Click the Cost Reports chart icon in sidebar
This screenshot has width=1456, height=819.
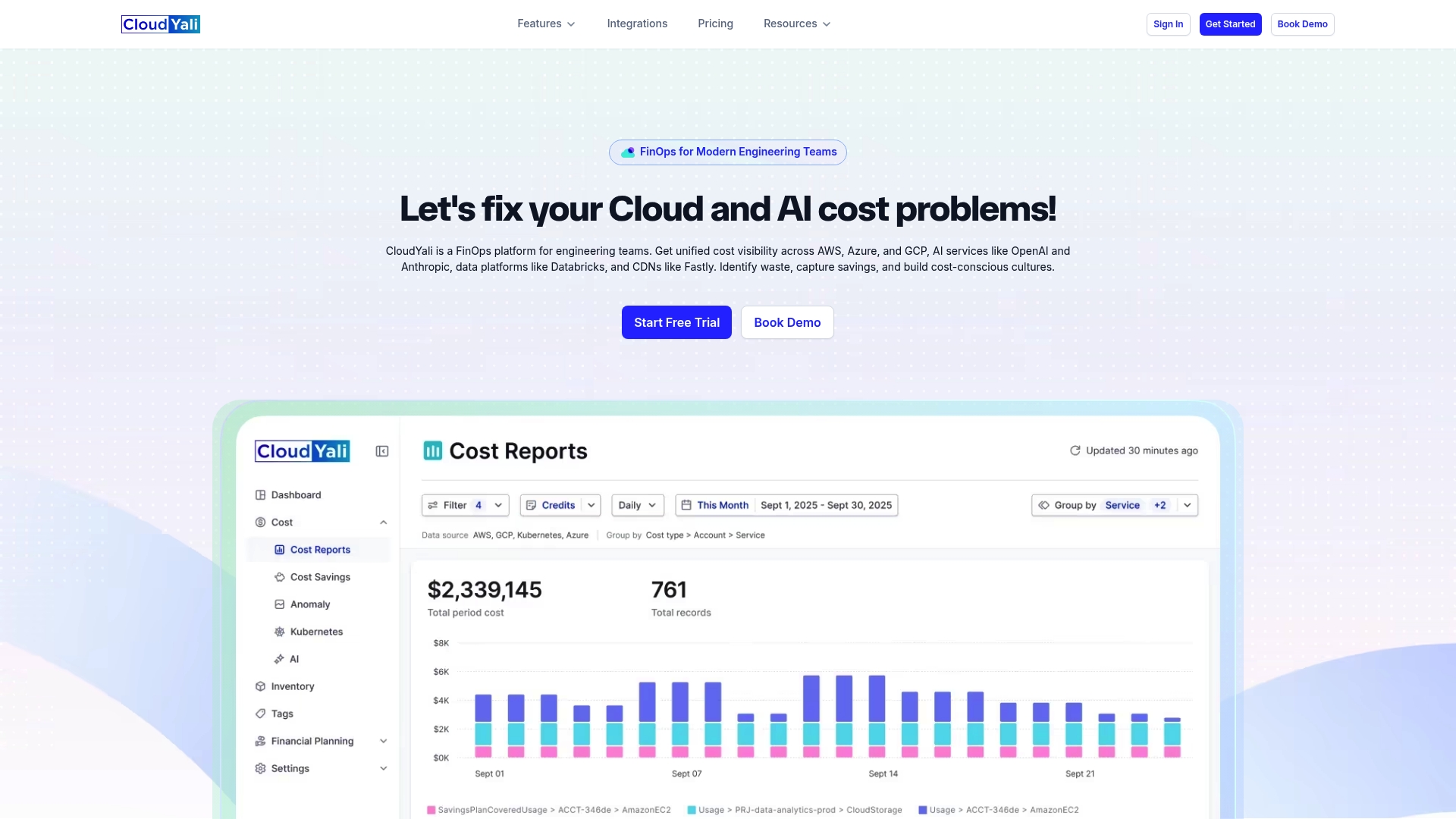coord(279,550)
